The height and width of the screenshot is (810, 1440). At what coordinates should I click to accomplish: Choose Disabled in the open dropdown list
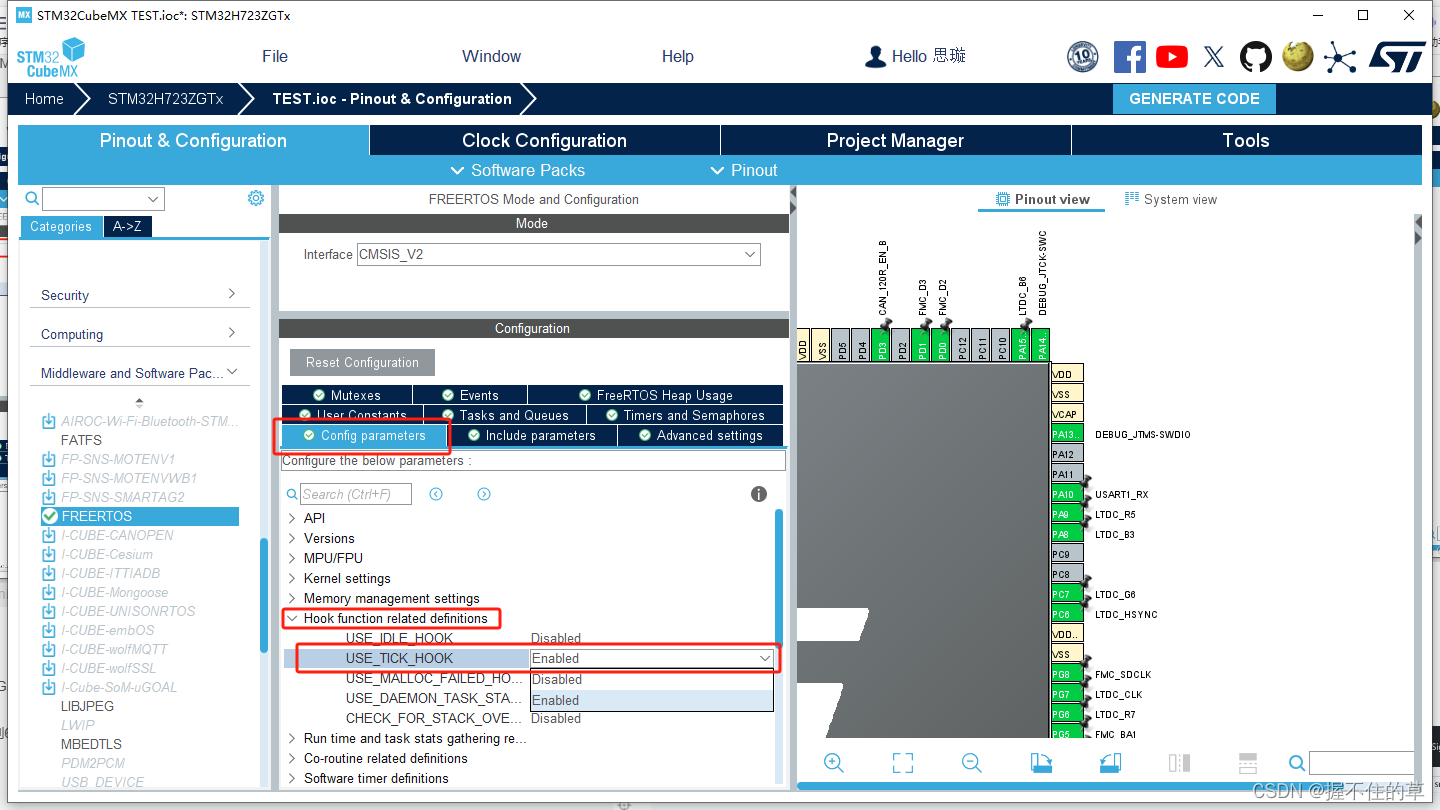tap(652, 679)
